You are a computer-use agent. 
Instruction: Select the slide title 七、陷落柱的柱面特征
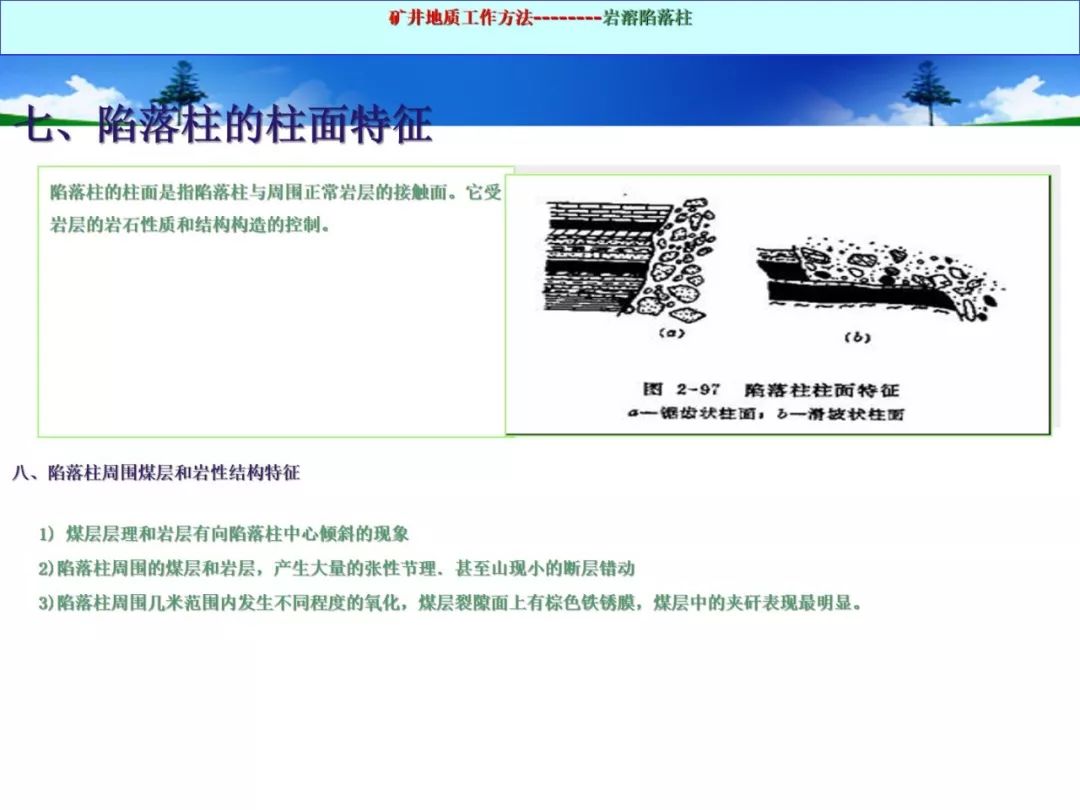point(223,125)
